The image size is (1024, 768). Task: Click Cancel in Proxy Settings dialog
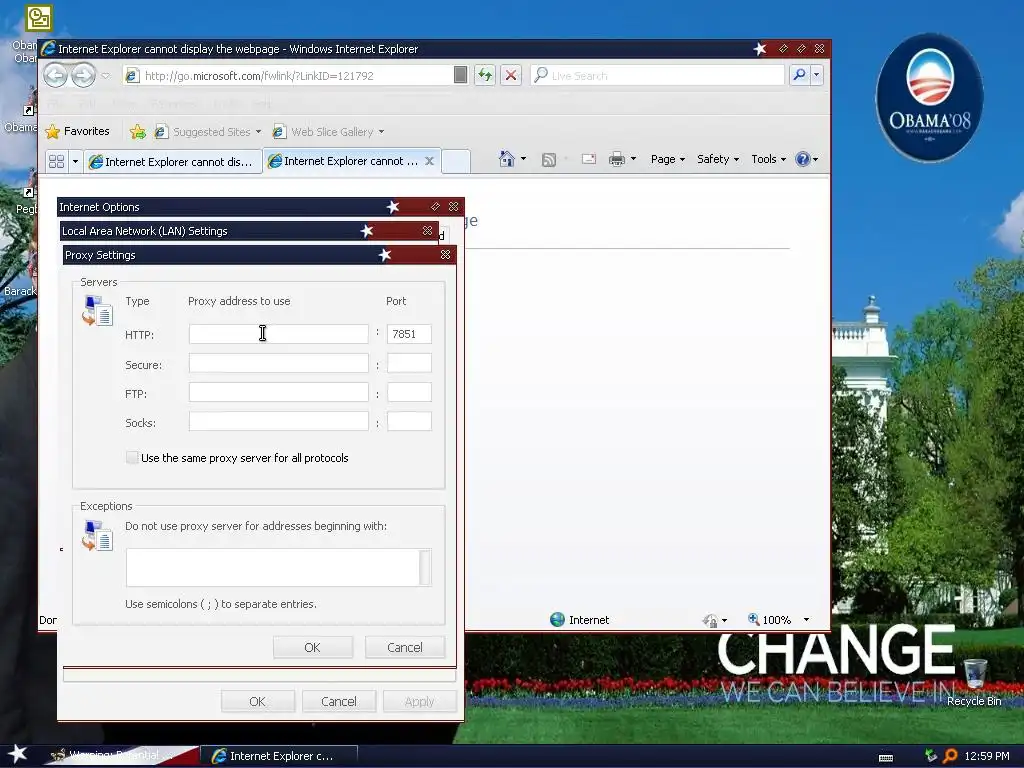[405, 647]
